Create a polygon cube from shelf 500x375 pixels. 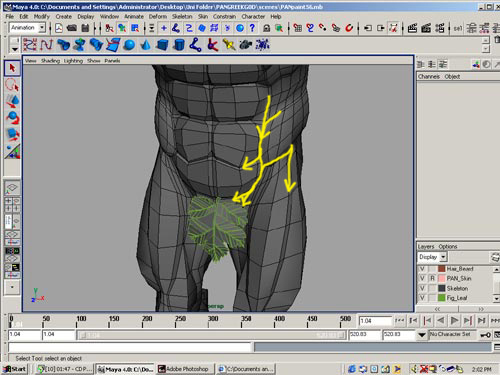[x=162, y=45]
